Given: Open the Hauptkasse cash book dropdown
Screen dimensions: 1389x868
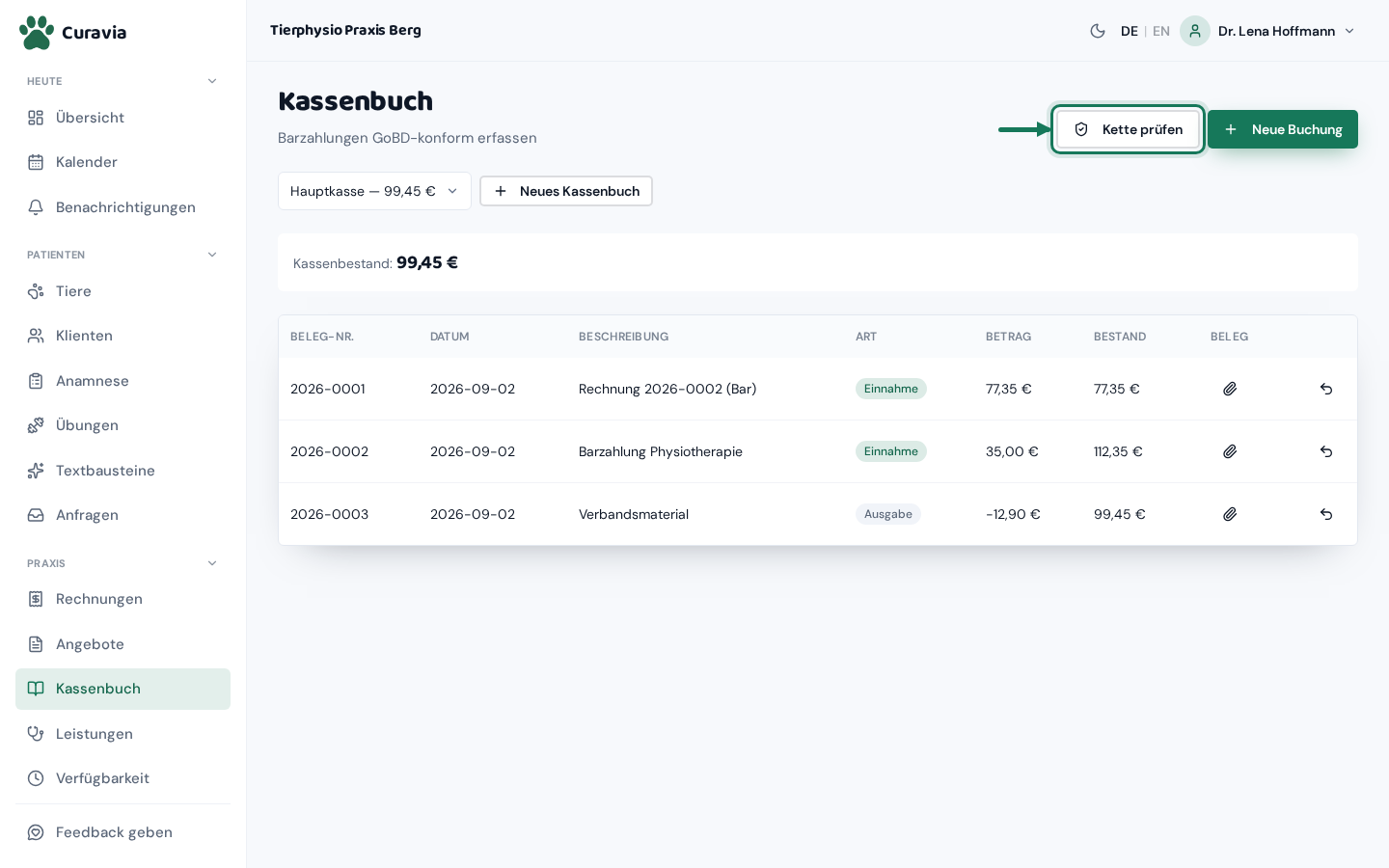Looking at the screenshot, I should coord(374,191).
